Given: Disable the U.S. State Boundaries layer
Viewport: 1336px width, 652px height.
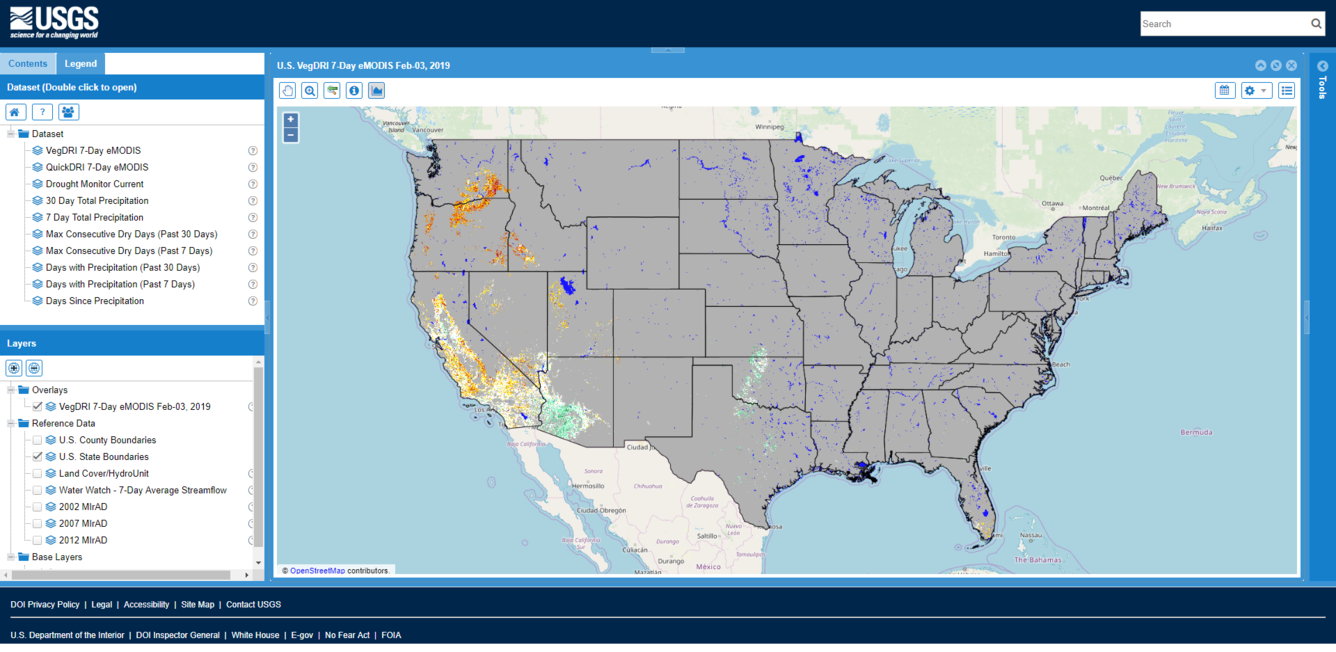Looking at the screenshot, I should (37, 456).
